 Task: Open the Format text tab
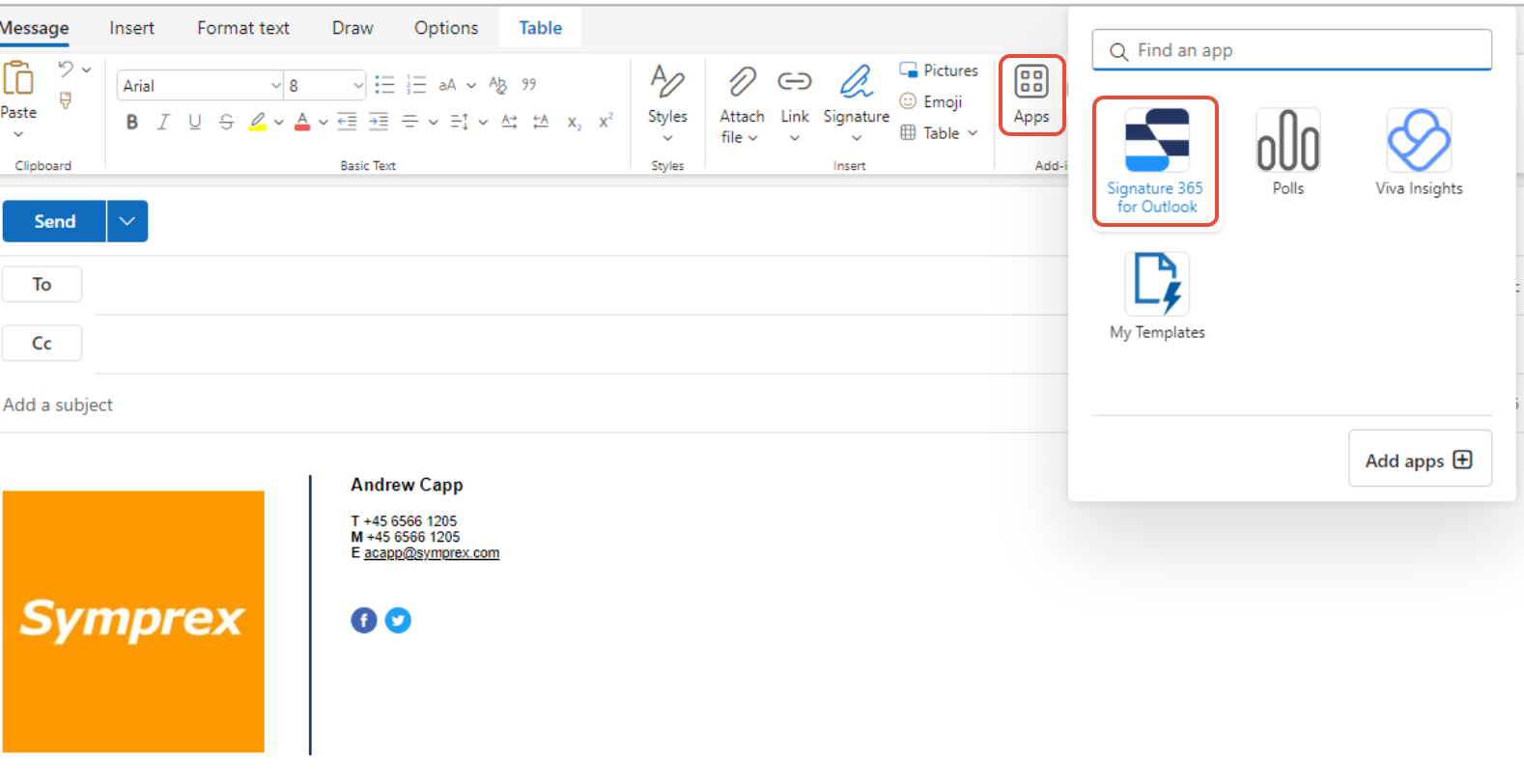[243, 28]
